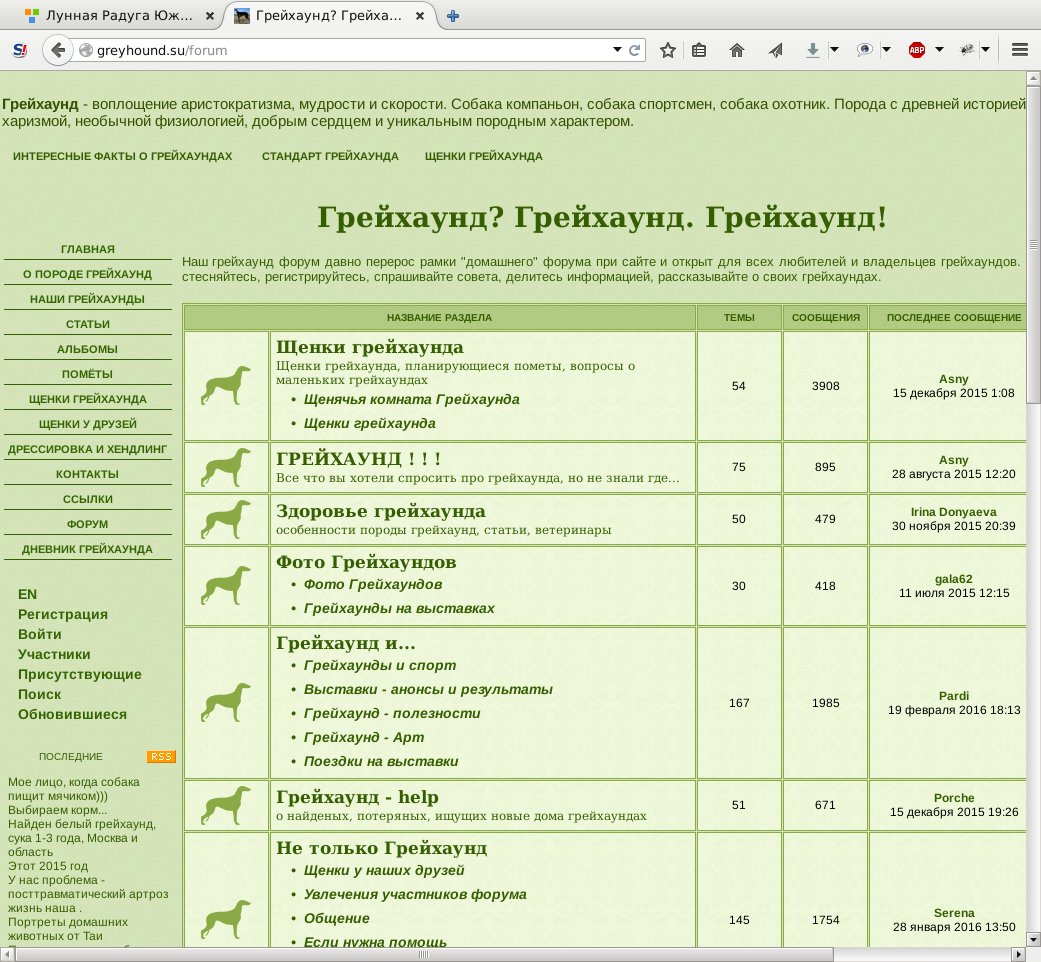Image resolution: width=1041 pixels, height=962 pixels.
Task: Open Грейхаунд - help forum section
Action: [357, 797]
